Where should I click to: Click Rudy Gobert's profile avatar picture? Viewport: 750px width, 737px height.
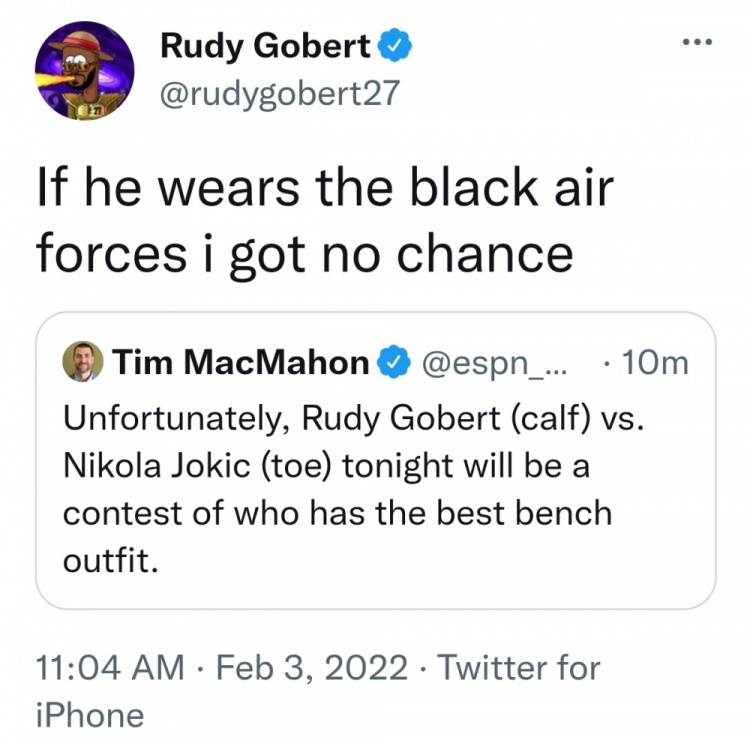tap(84, 71)
